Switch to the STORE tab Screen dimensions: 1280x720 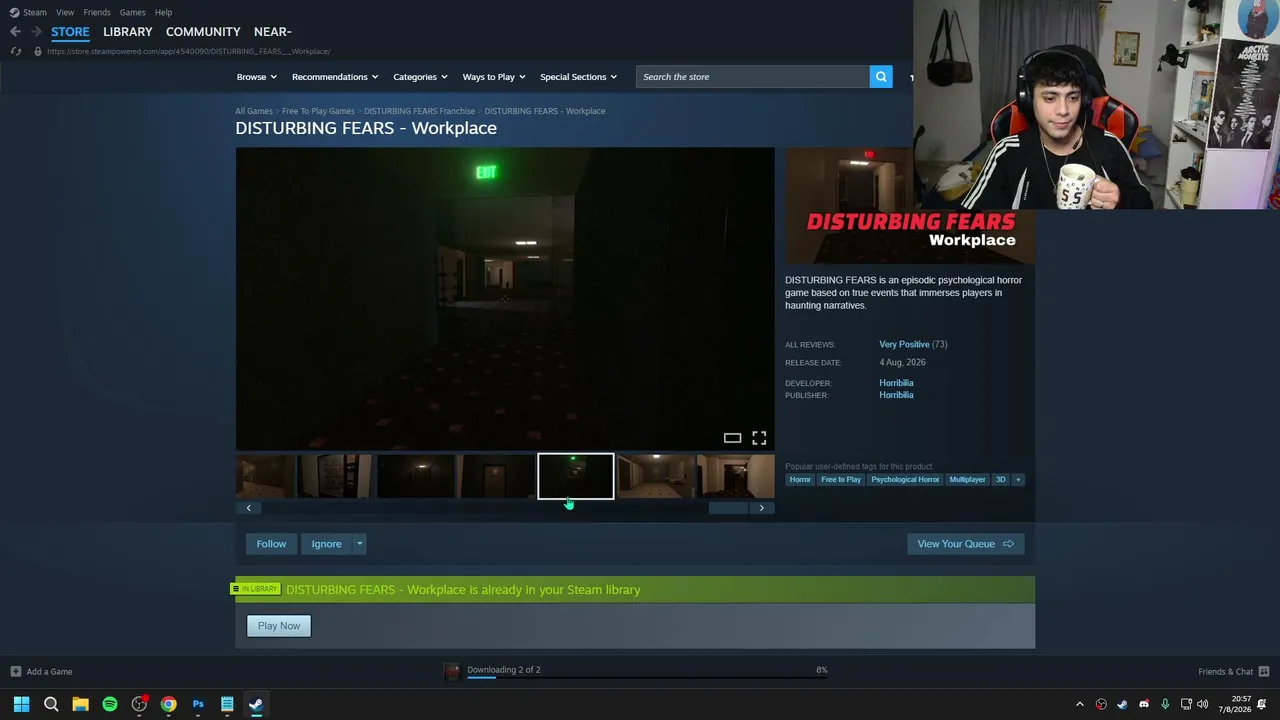70,32
